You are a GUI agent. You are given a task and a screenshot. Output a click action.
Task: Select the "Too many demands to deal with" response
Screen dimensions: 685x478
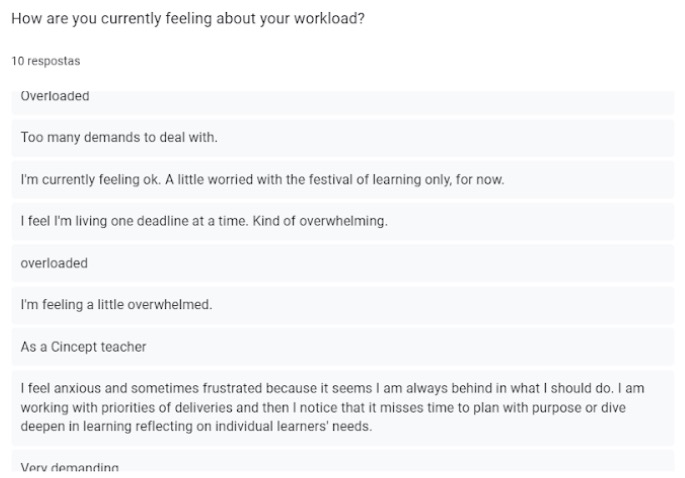tap(119, 137)
